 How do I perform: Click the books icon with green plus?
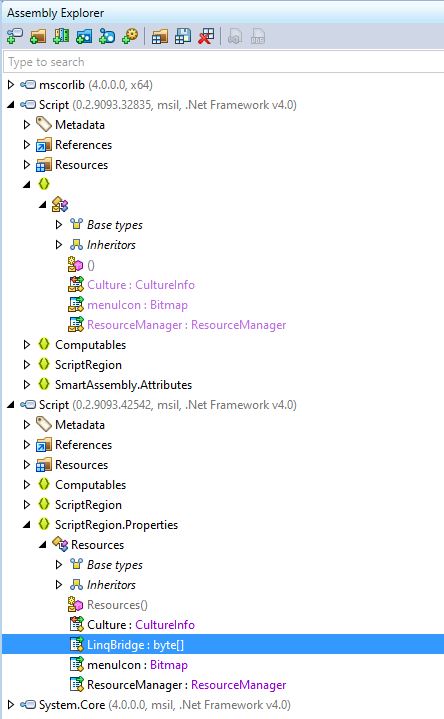point(61,37)
